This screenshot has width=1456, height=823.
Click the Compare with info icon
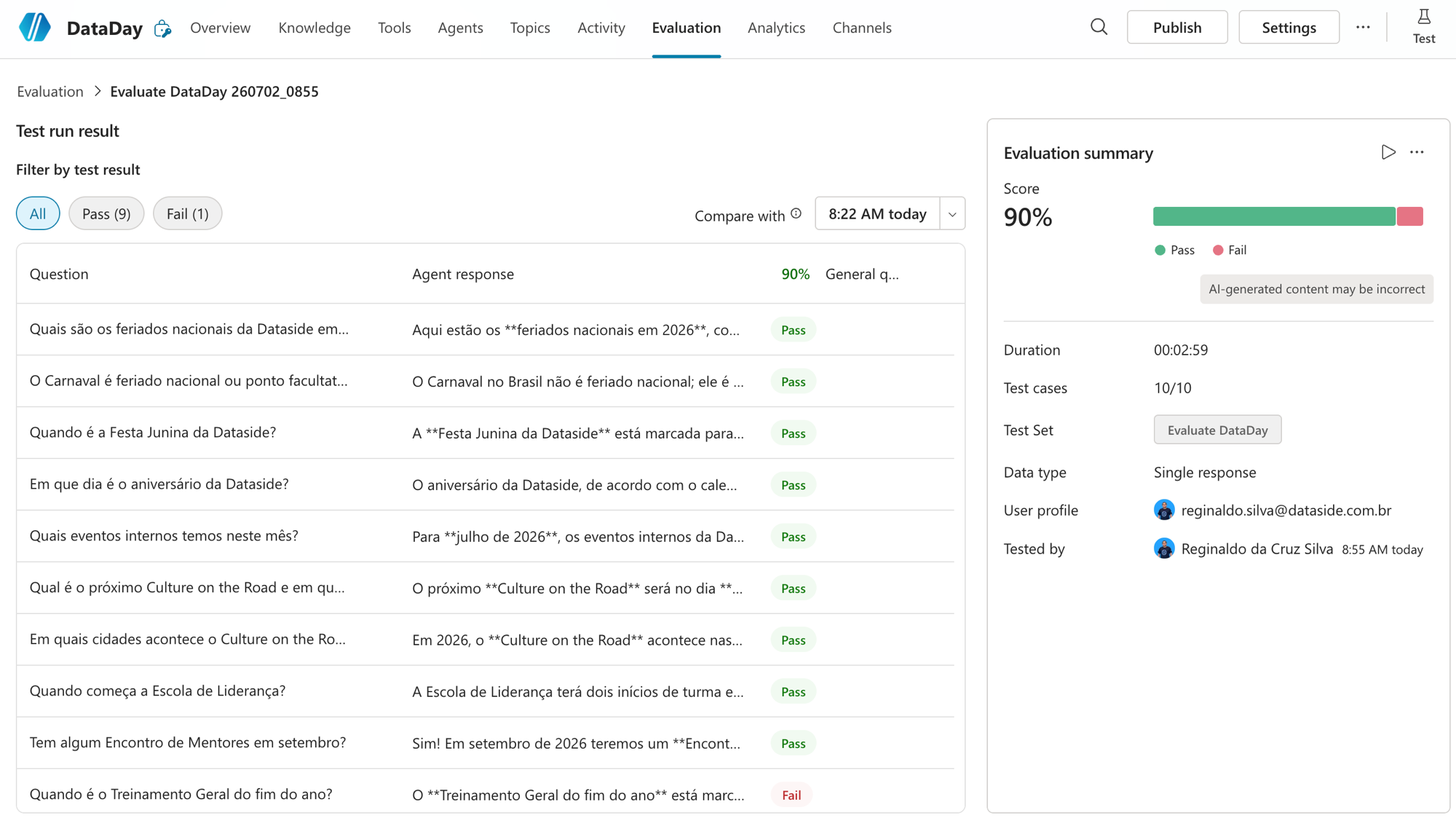pyautogui.click(x=796, y=213)
